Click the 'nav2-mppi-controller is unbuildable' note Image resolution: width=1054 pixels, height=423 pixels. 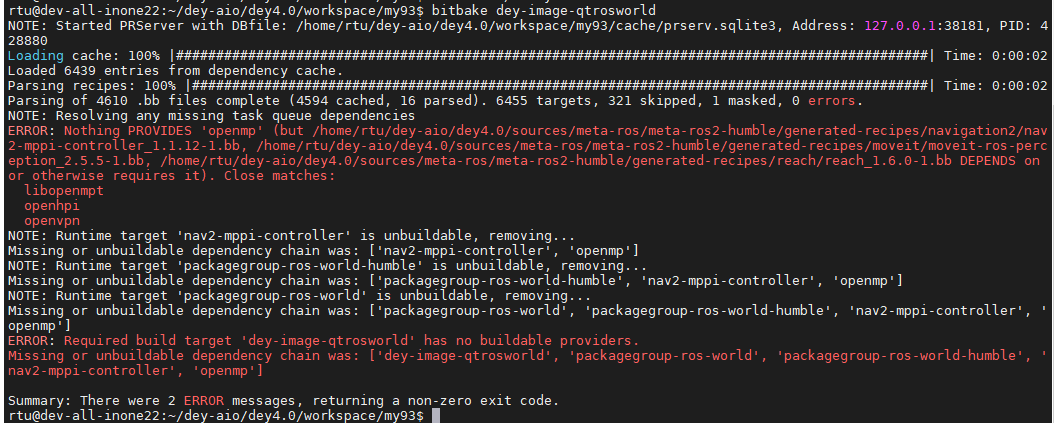291,236
